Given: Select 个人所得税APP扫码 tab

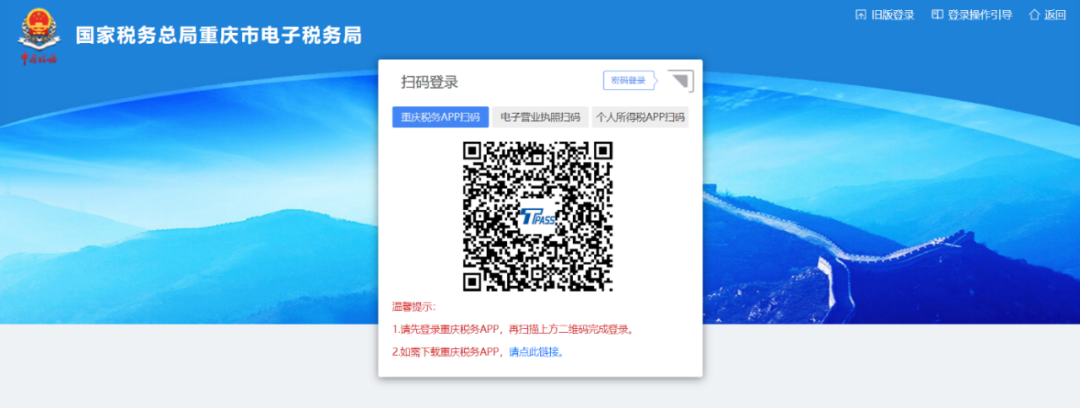Looking at the screenshot, I should click(x=640, y=117).
